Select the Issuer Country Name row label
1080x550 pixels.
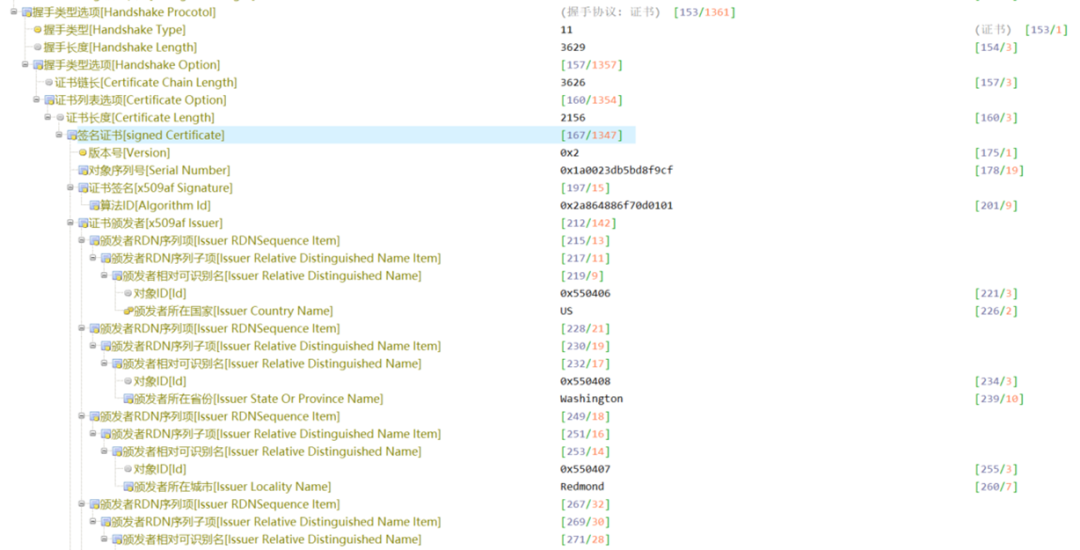coord(233,311)
